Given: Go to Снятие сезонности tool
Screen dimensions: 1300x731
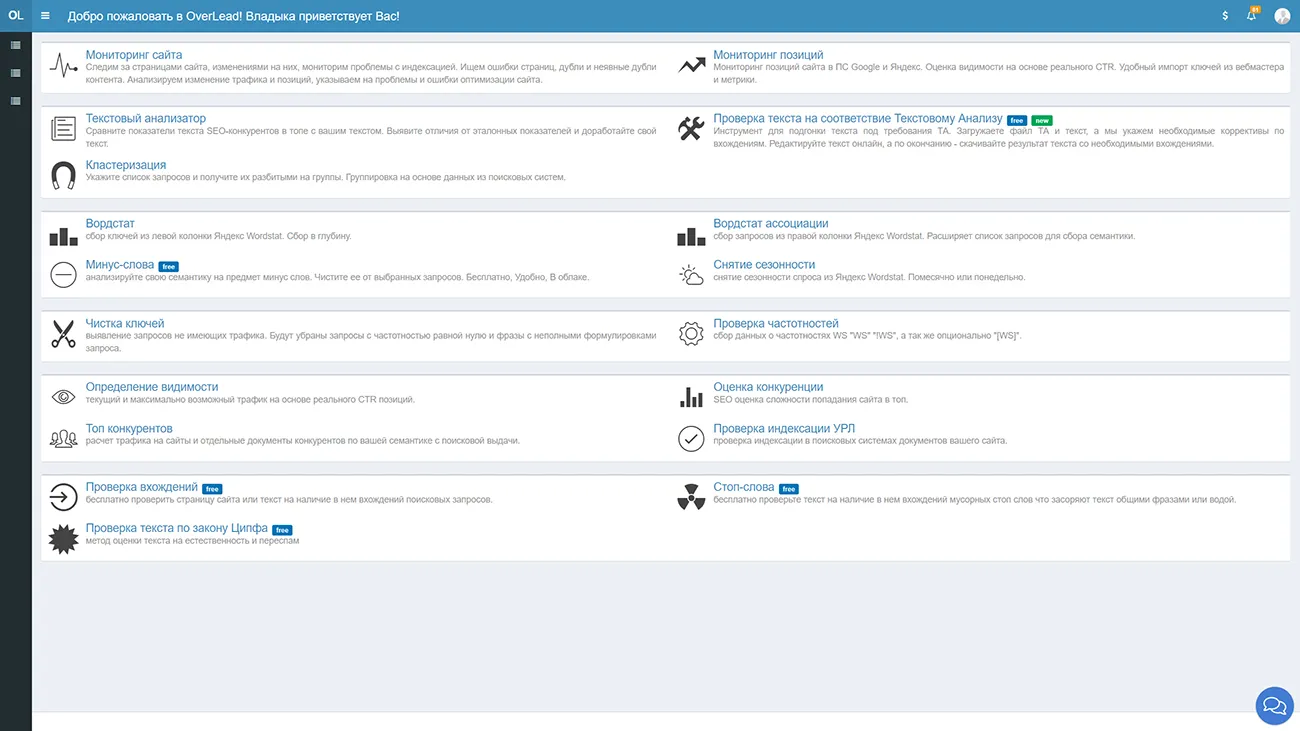Looking at the screenshot, I should (763, 264).
